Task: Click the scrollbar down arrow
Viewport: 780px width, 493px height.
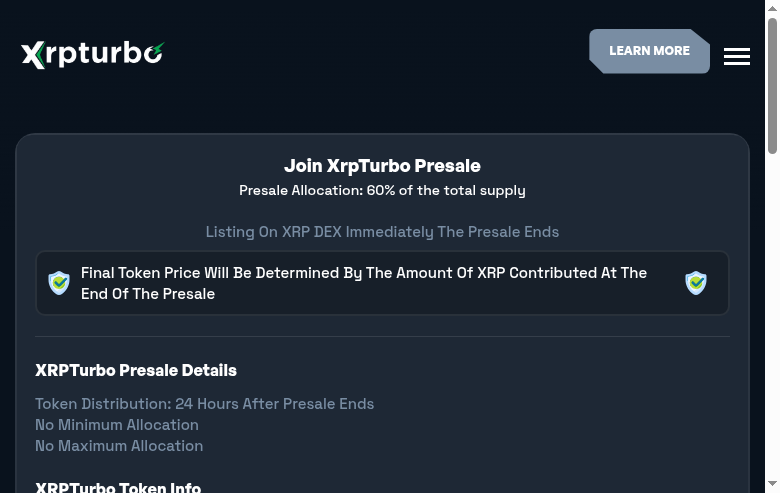Action: (772, 485)
